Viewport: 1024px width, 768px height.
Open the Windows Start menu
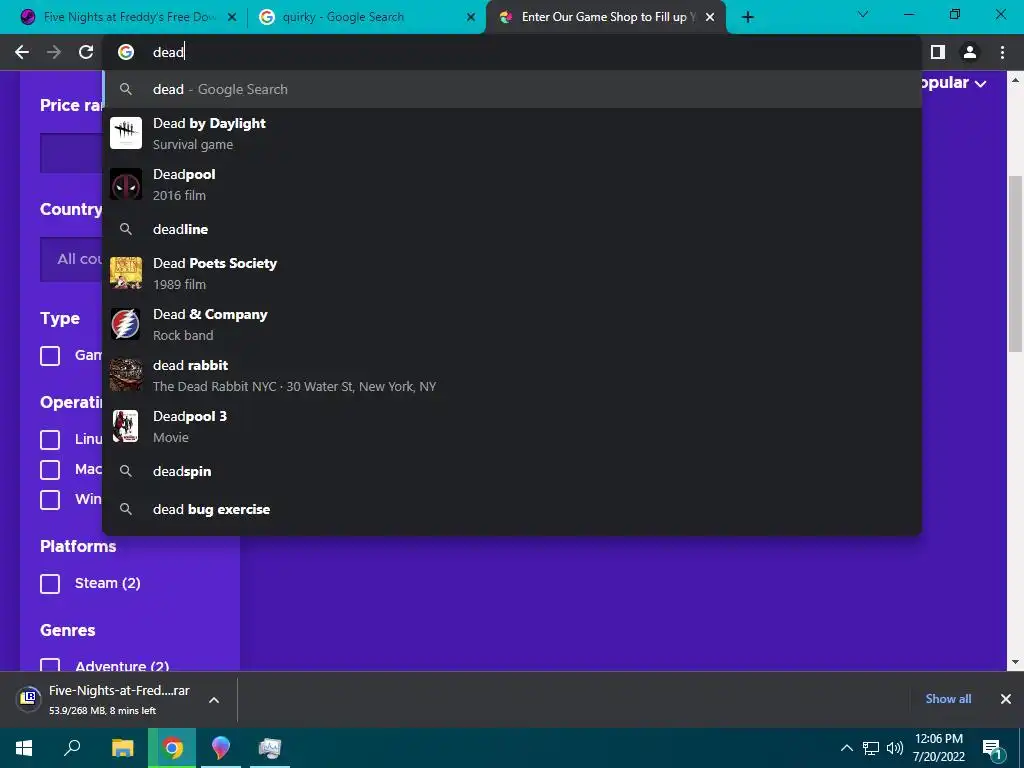tap(24, 748)
